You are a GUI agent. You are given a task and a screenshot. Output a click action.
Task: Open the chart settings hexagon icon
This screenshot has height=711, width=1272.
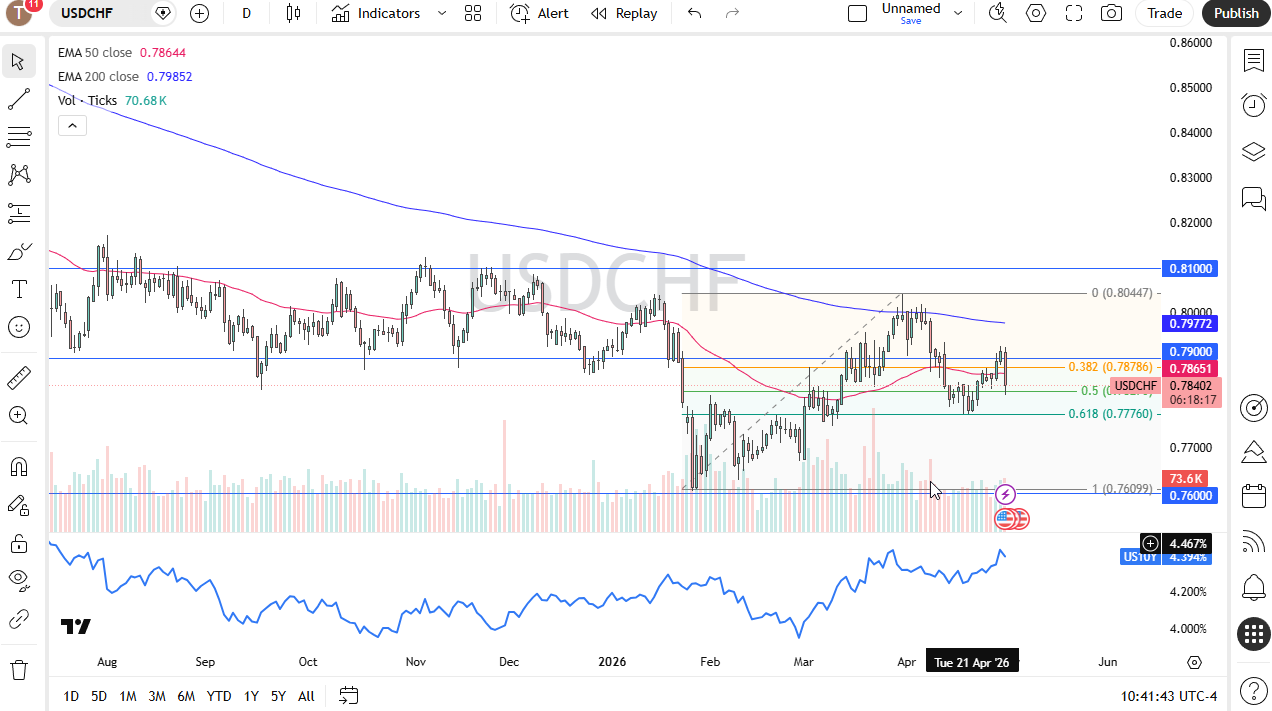coord(1036,13)
